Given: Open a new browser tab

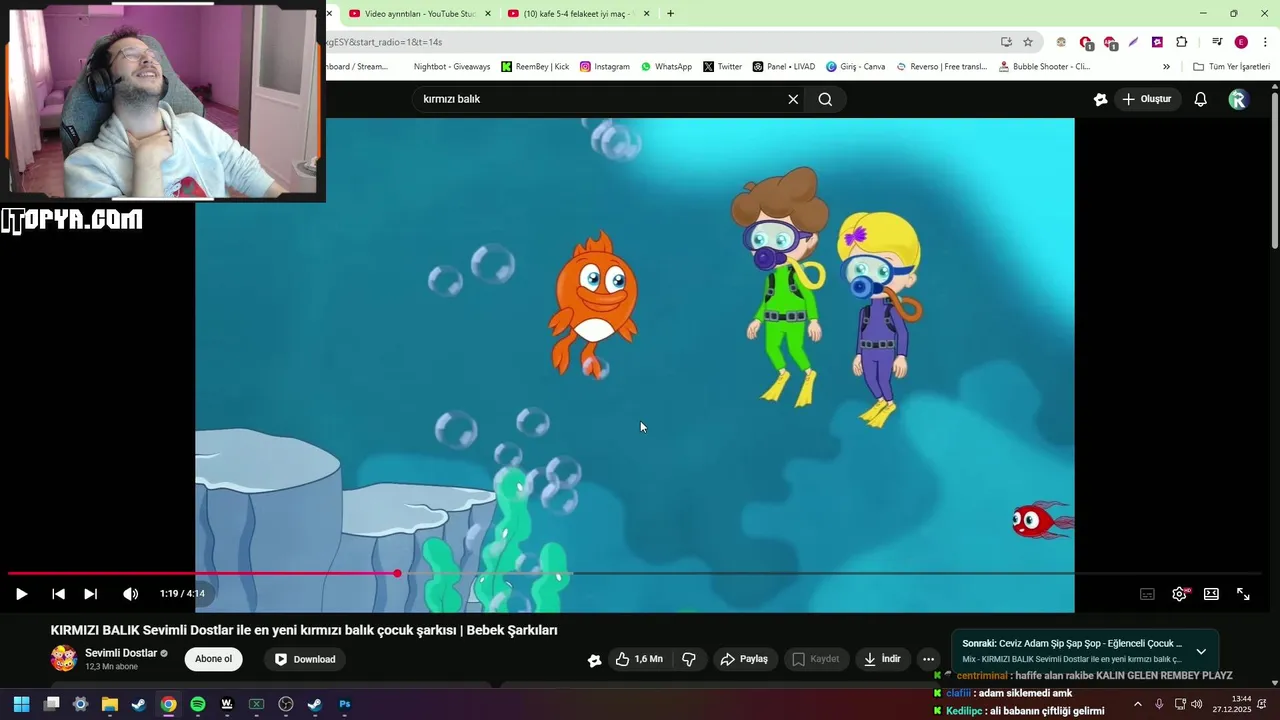Looking at the screenshot, I should click(x=670, y=14).
